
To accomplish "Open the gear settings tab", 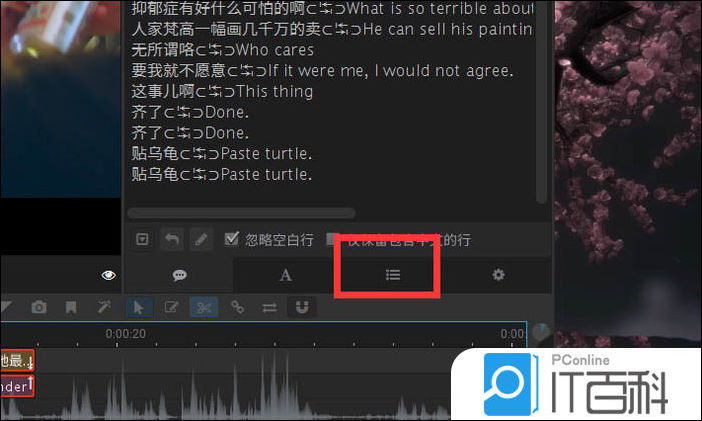I will (498, 274).
